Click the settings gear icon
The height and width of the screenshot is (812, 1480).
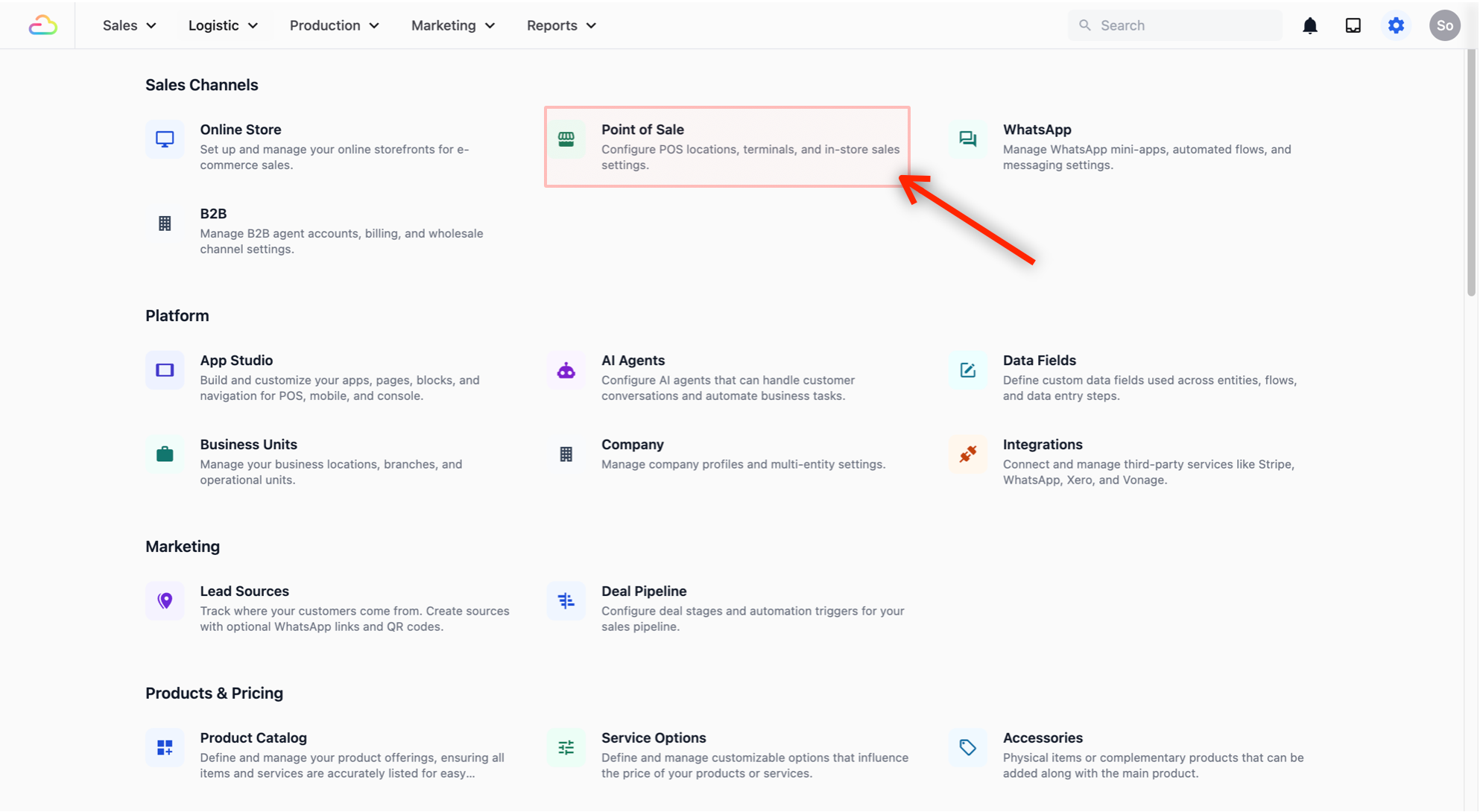1396,25
